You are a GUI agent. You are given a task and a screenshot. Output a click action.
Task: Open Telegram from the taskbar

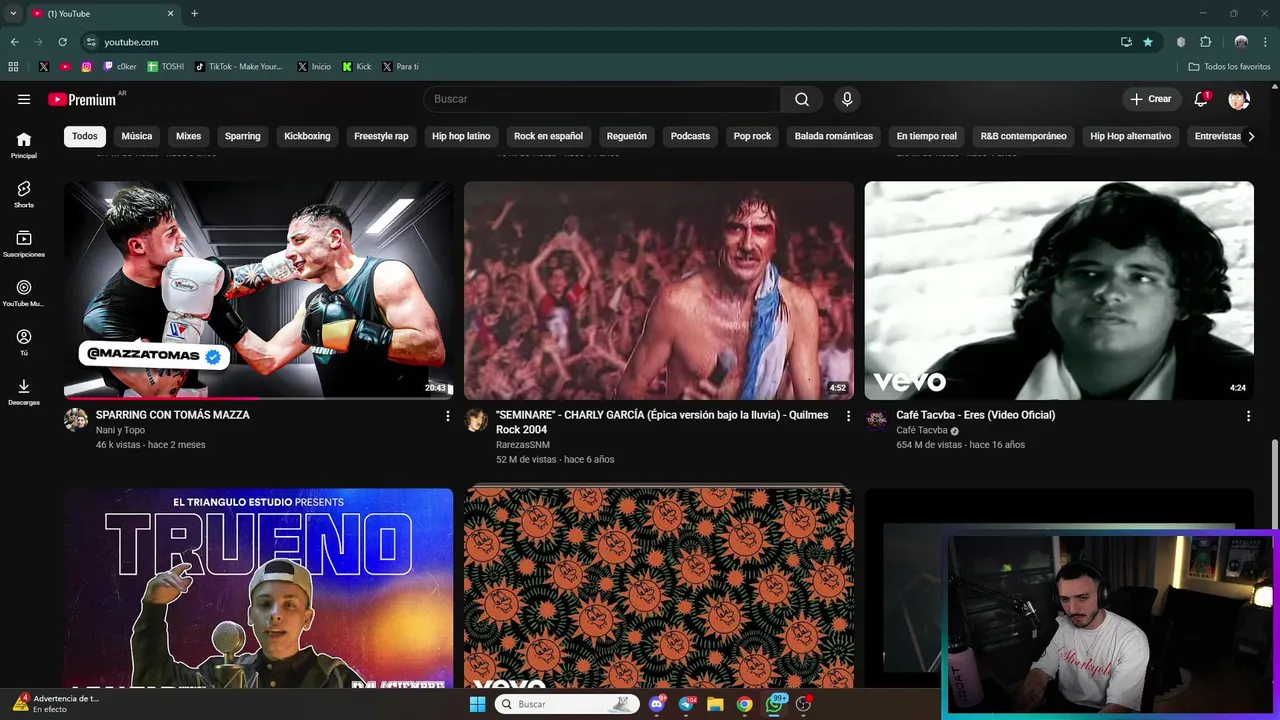[x=686, y=704]
